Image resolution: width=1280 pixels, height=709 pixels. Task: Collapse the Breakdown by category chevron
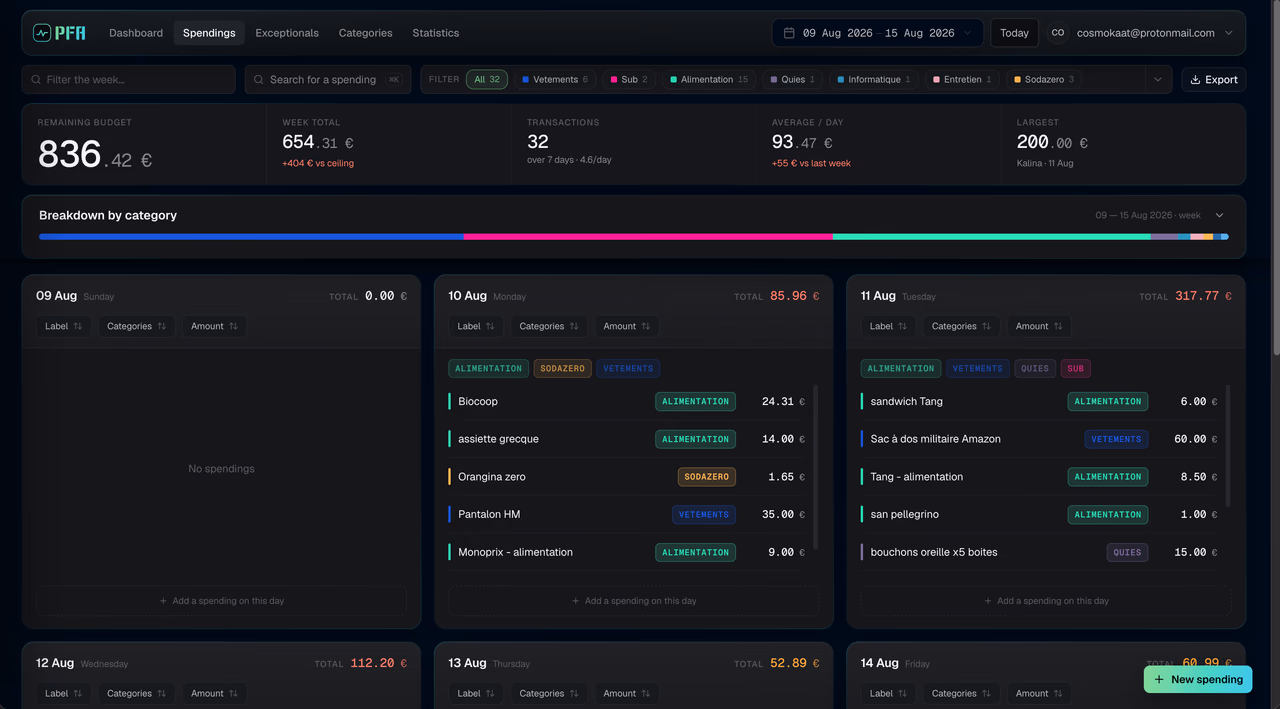pyautogui.click(x=1220, y=215)
